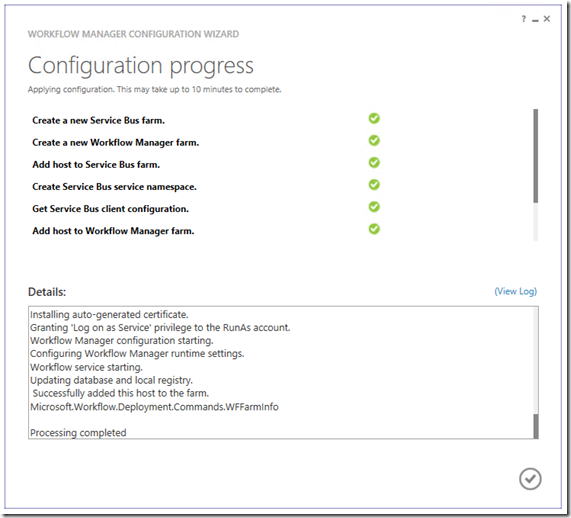Screen dimensions: 571x518
Task: Select 'Add host to Service Bus farm.' step
Action: 96,165
